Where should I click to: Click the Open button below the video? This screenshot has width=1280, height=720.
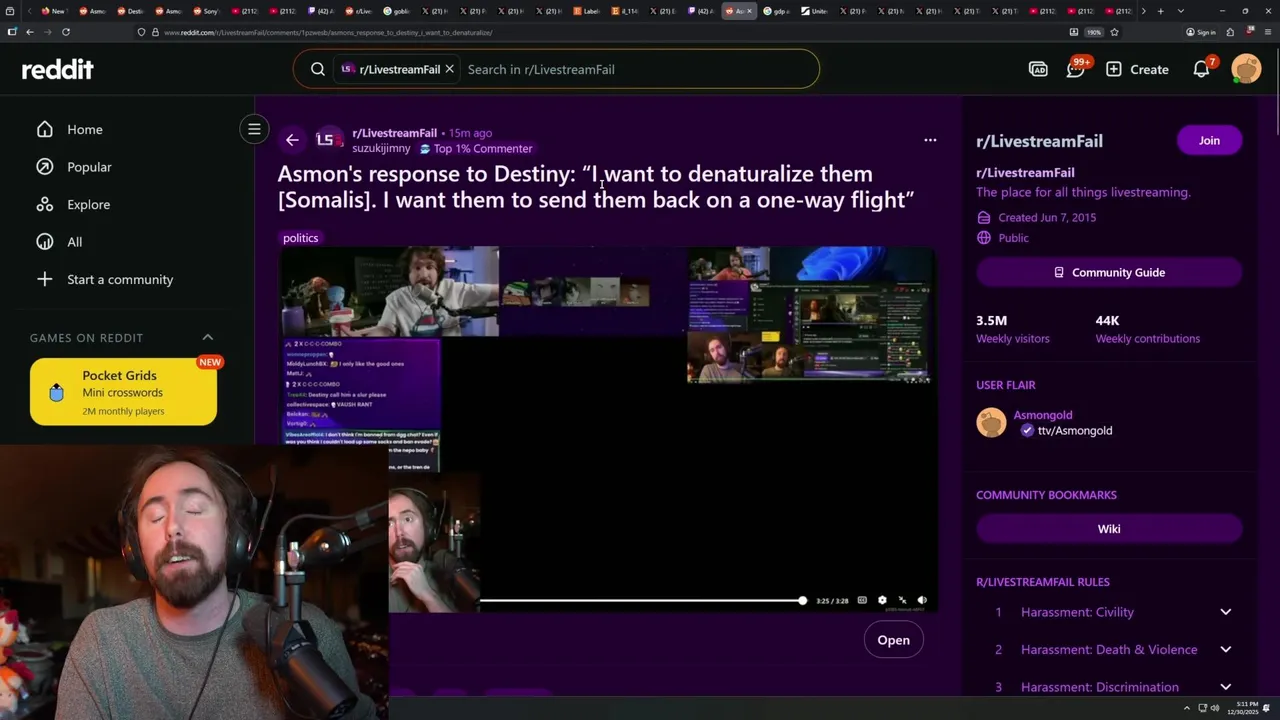(893, 640)
